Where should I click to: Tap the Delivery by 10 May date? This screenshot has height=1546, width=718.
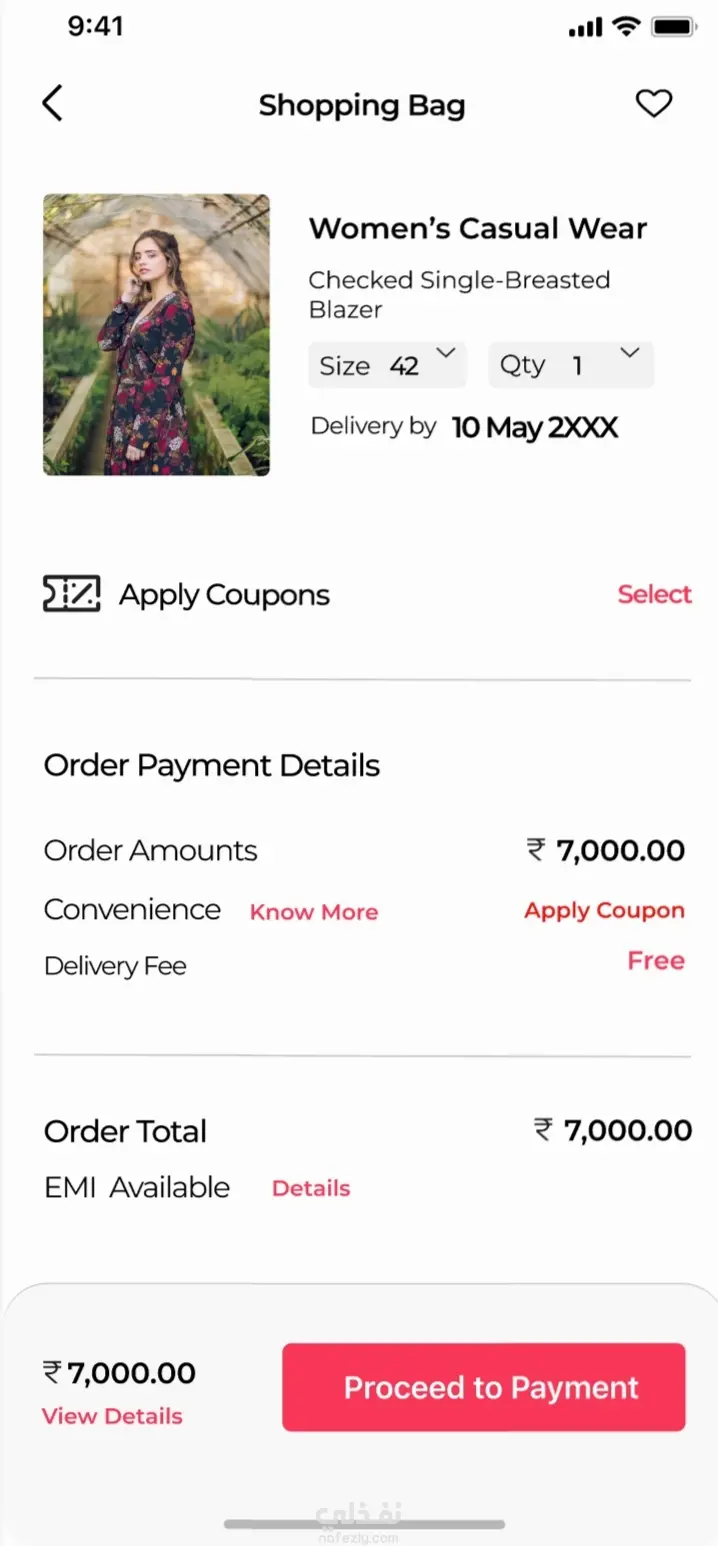(x=534, y=428)
